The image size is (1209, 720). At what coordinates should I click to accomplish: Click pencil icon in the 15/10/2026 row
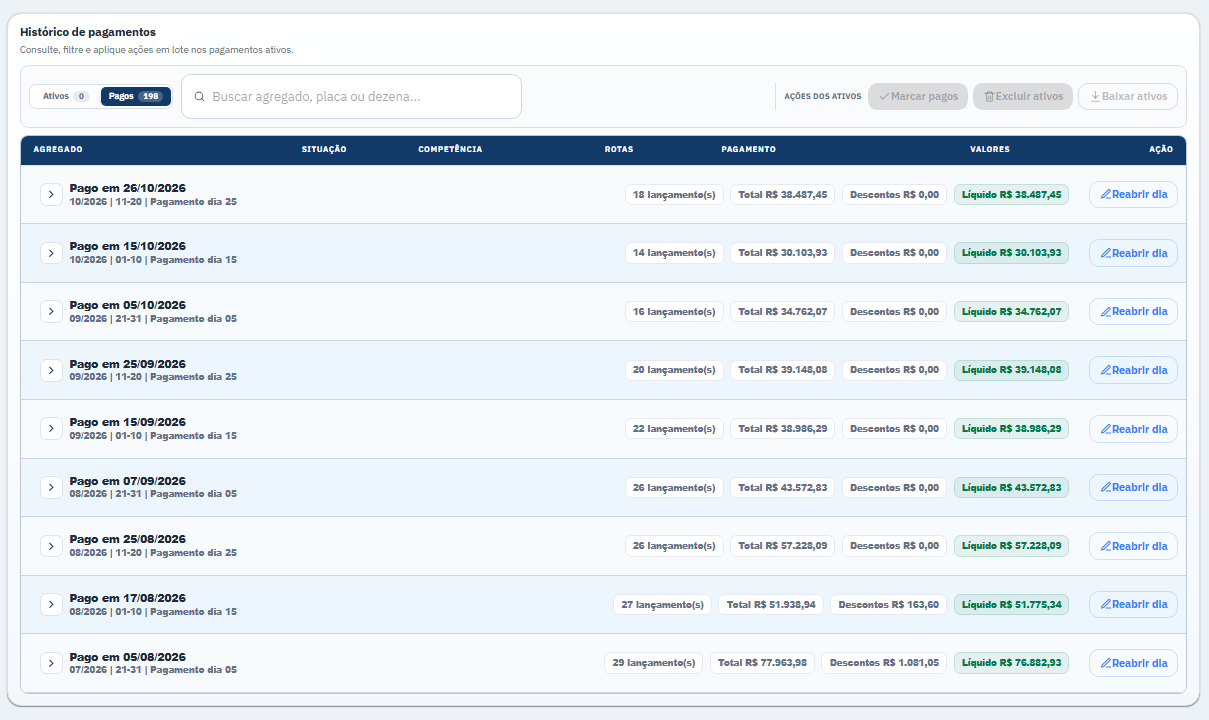[x=1105, y=253]
